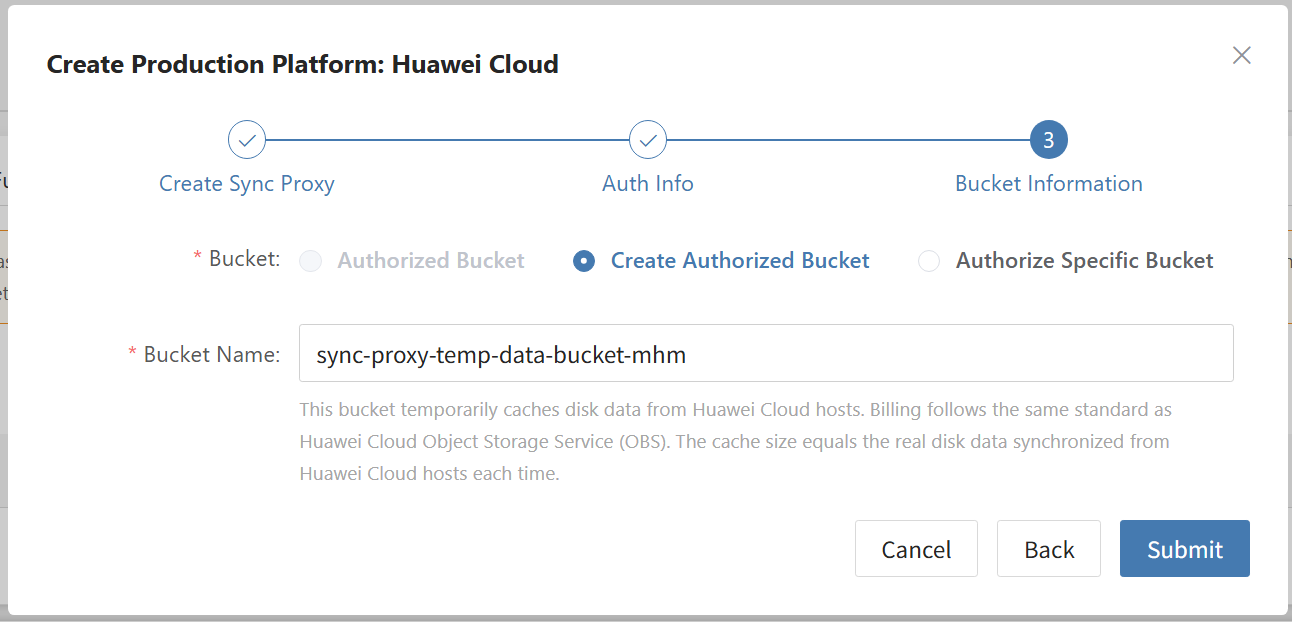Click the Auth Info checkmark circle

tap(648, 140)
